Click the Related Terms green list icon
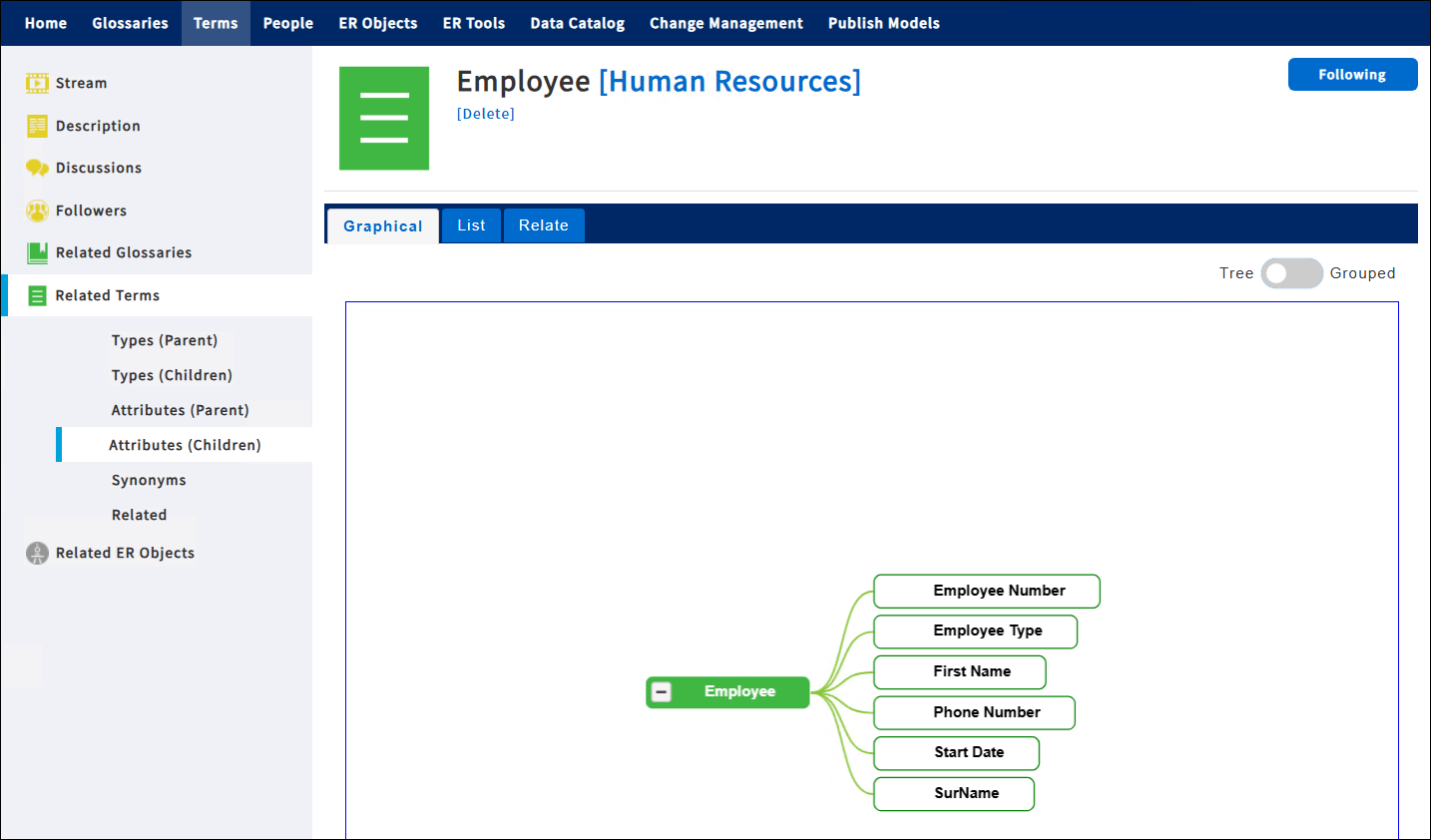Image resolution: width=1431 pixels, height=840 pixels. coord(37,295)
